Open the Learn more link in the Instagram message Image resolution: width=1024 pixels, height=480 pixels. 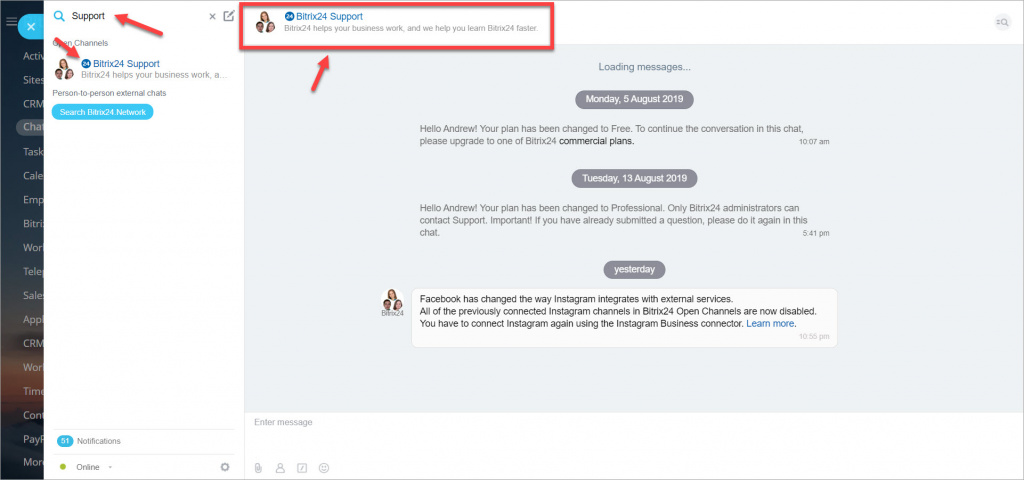771,323
